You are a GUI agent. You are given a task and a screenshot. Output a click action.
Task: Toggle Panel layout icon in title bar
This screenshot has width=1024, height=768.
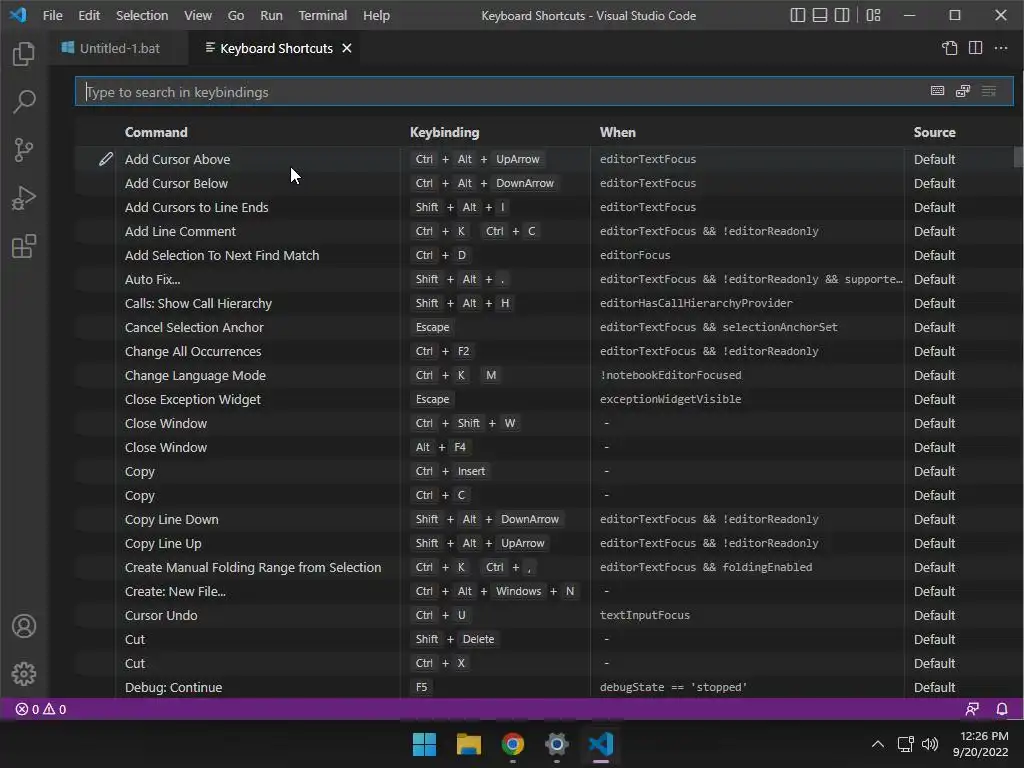(820, 15)
